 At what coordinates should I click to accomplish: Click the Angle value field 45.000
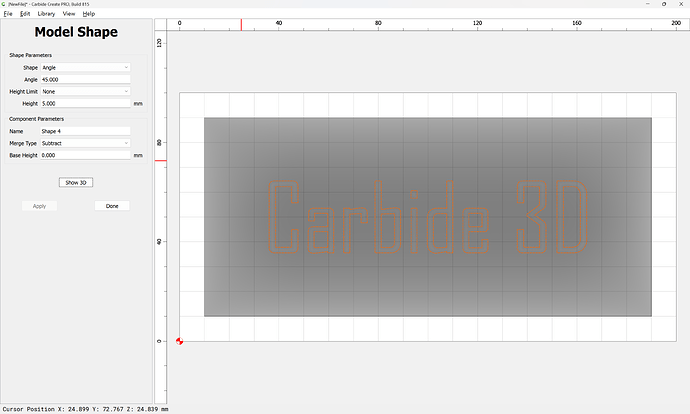pyautogui.click(x=85, y=80)
